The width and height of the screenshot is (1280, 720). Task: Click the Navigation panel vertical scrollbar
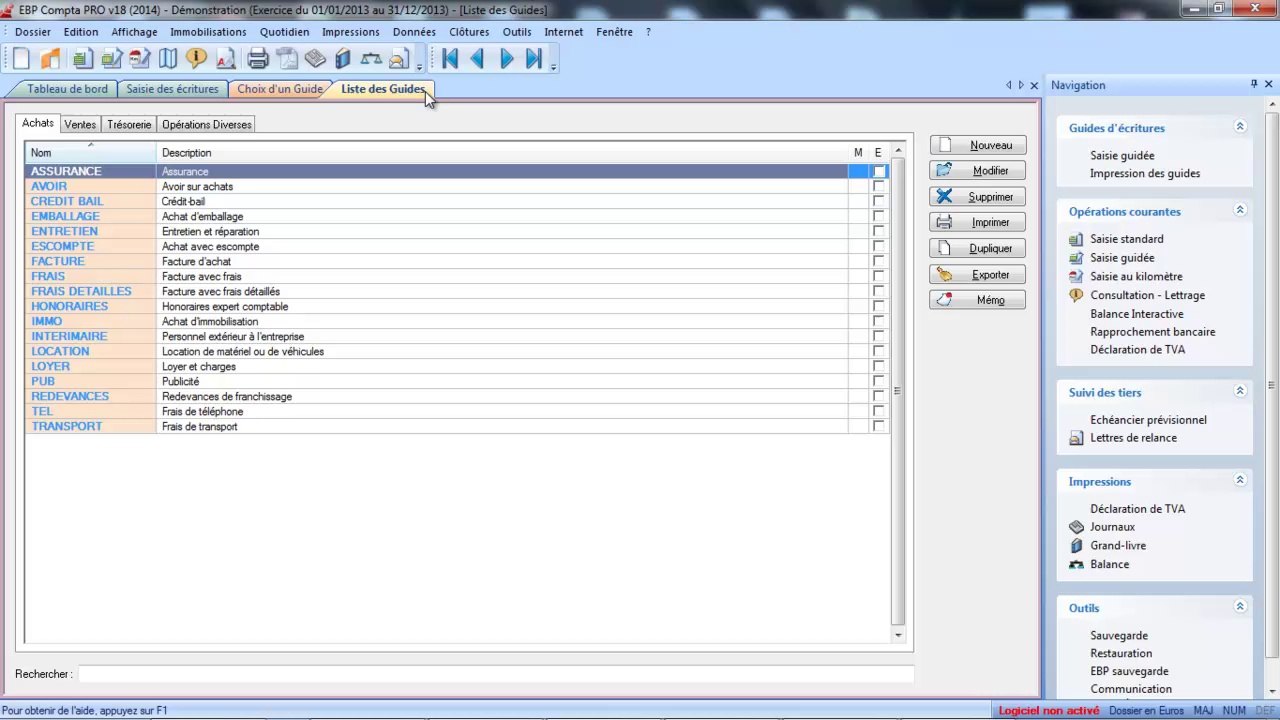tap(1272, 385)
